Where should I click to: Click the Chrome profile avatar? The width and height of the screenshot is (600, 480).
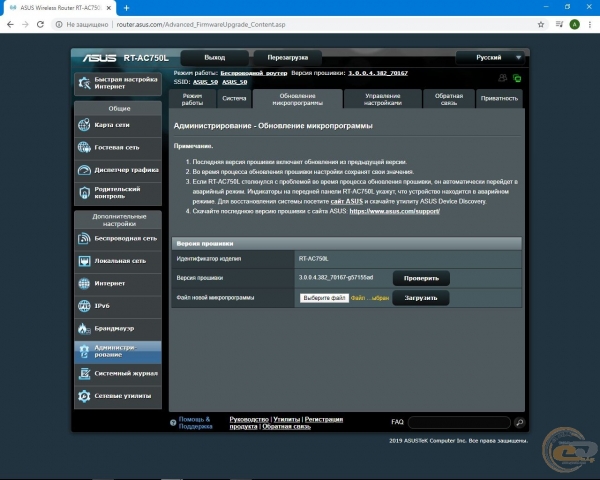574,24
